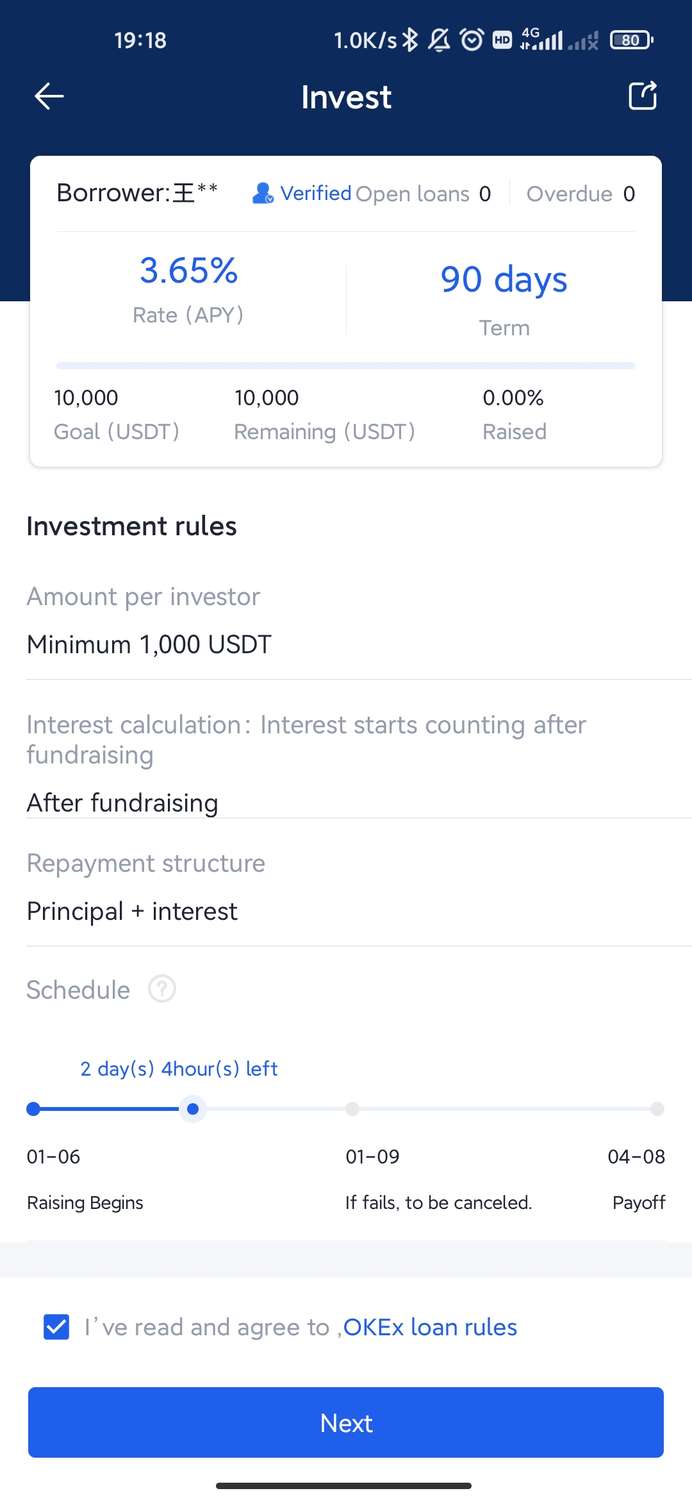Open the share icon in header

(x=642, y=95)
